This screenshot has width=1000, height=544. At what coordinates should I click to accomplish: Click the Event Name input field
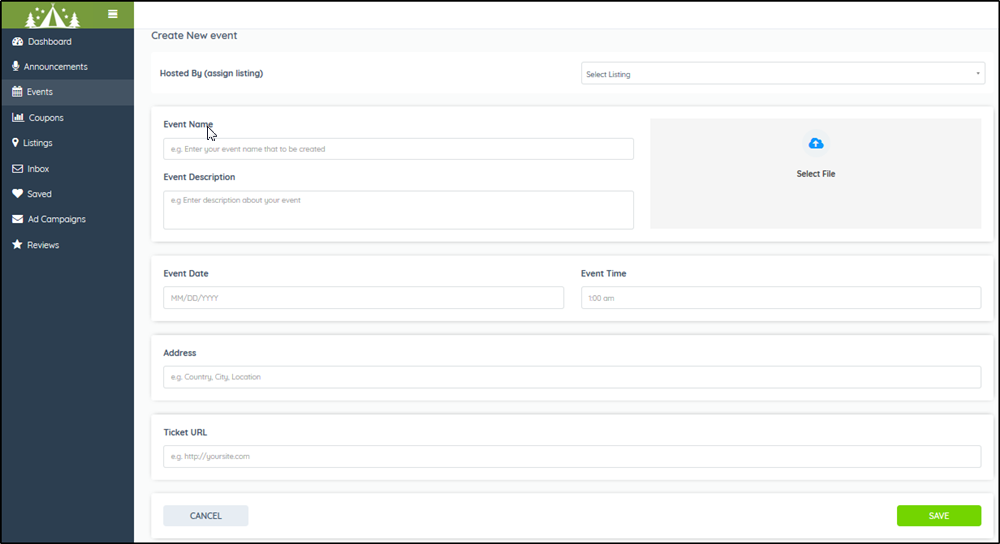(x=399, y=149)
